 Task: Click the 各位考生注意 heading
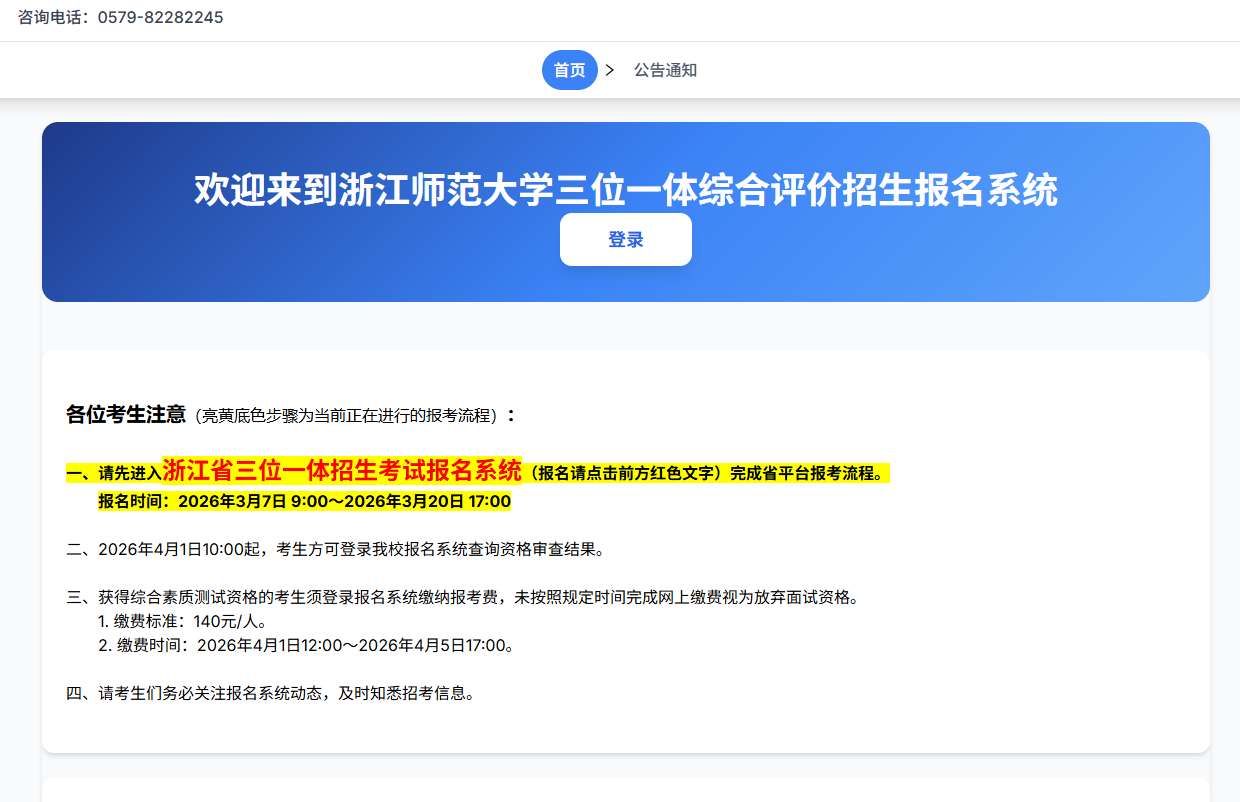click(126, 415)
